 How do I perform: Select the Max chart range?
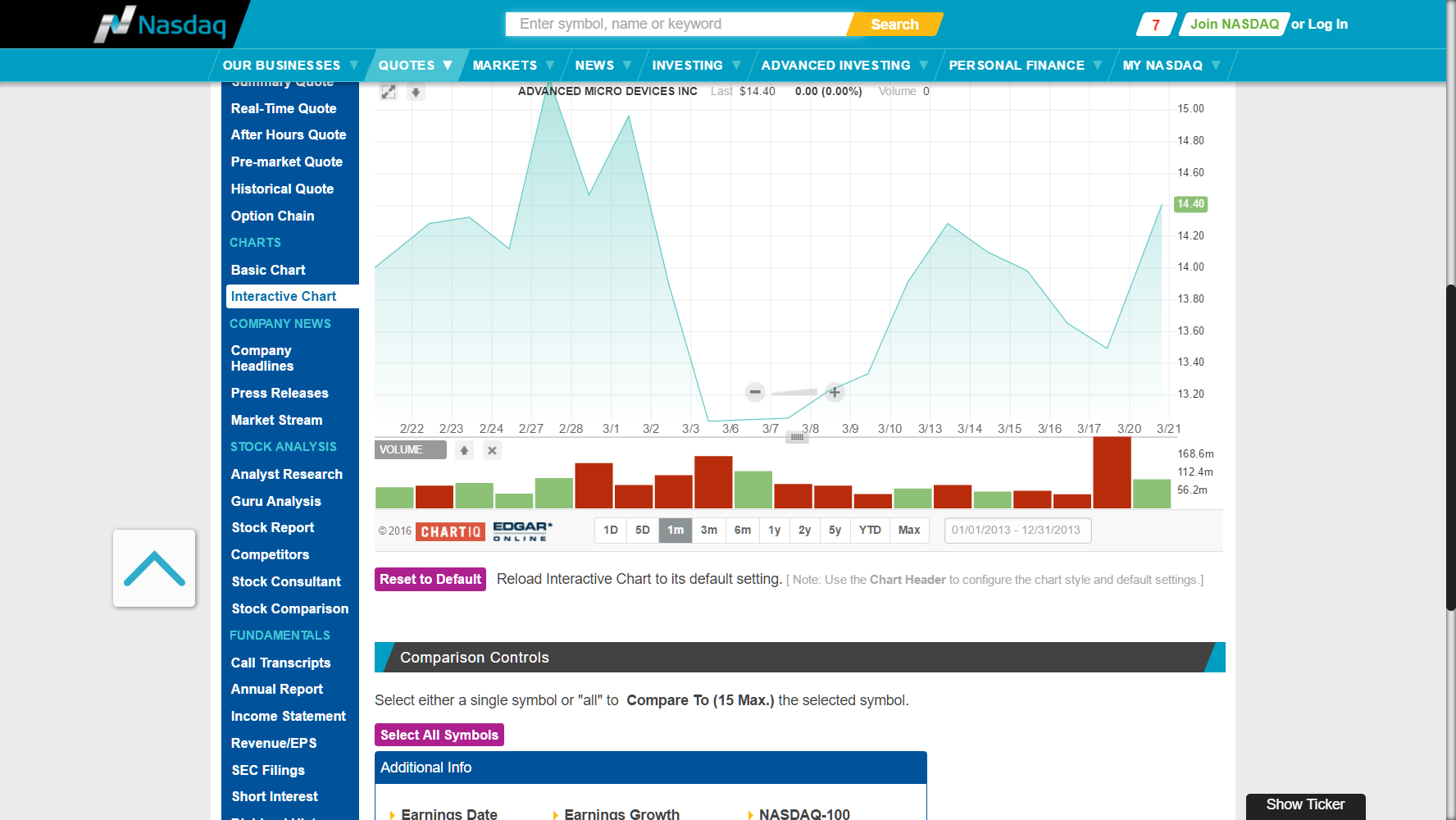point(909,531)
